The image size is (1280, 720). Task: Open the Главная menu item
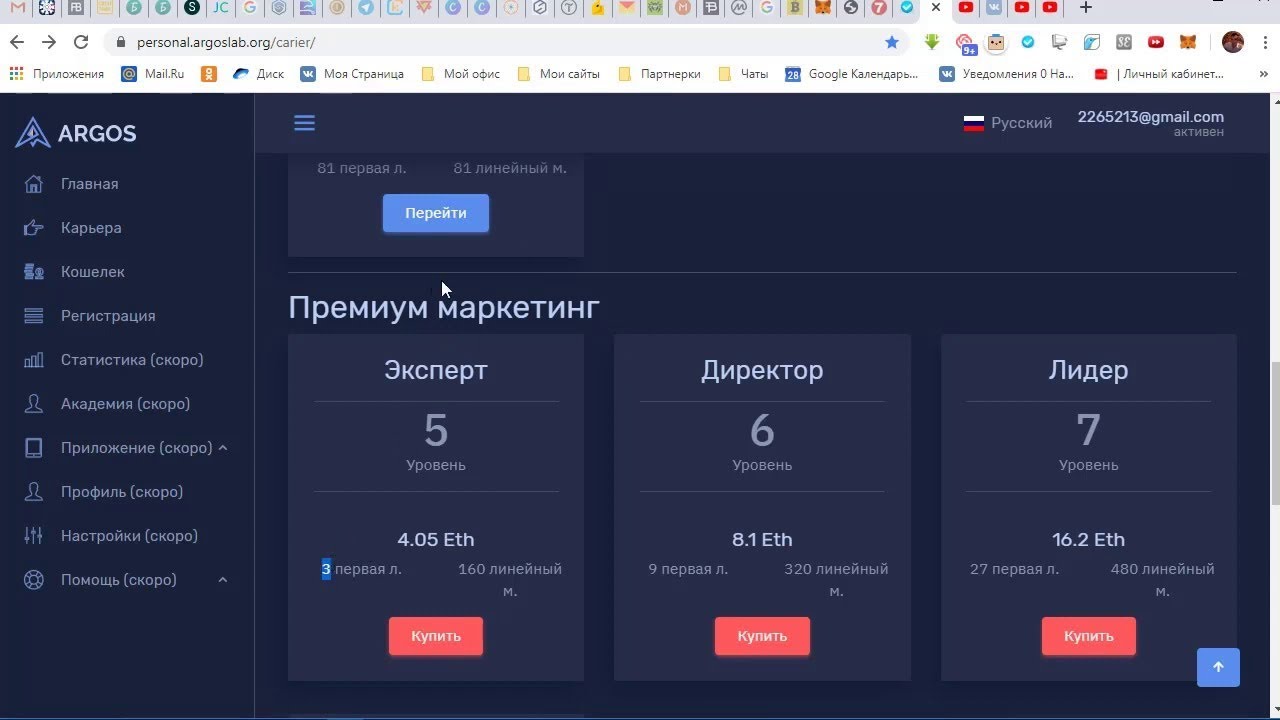pos(89,184)
